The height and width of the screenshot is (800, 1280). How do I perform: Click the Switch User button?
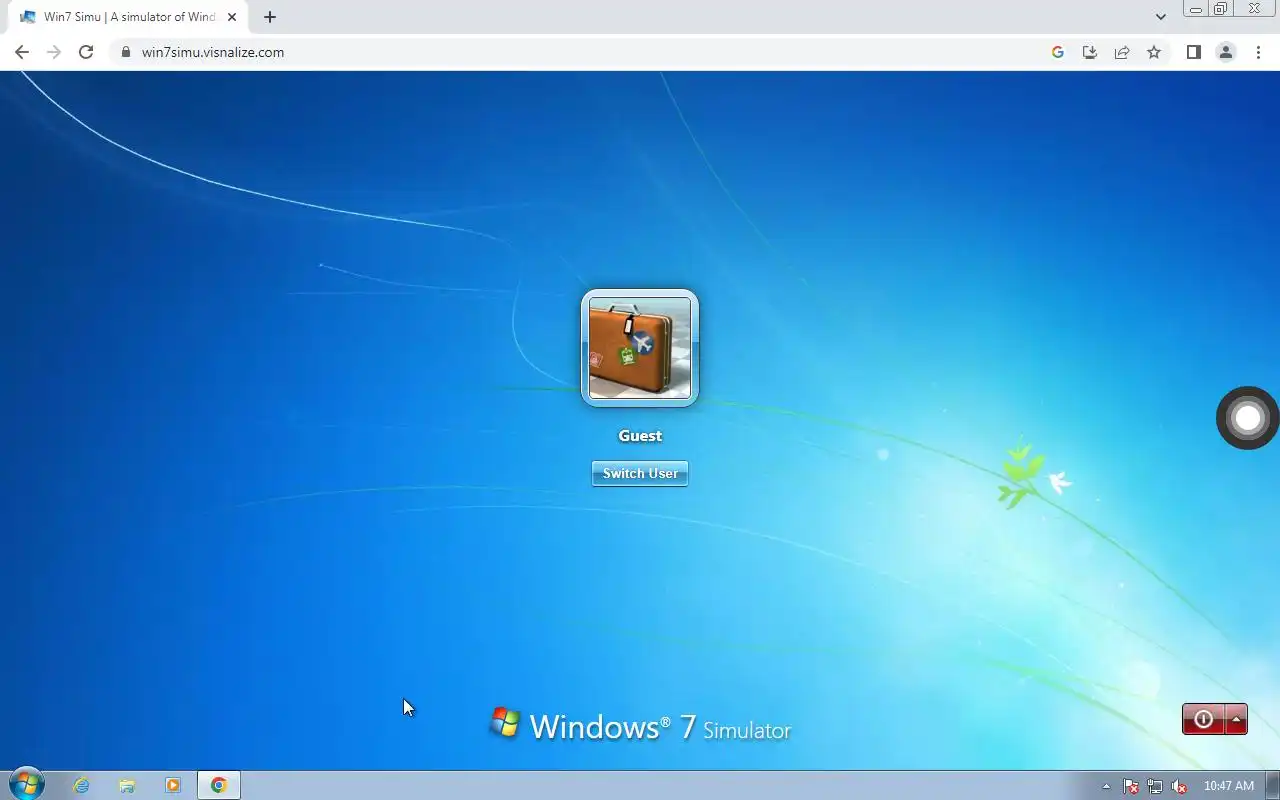640,473
